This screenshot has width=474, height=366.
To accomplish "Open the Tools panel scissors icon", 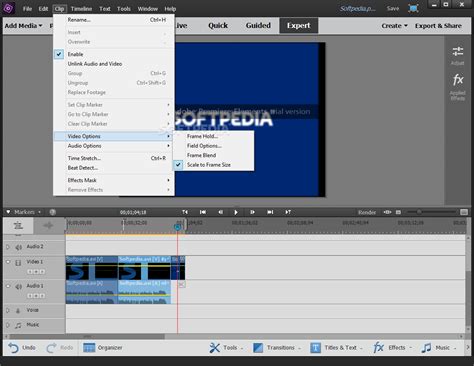I will (x=214, y=348).
